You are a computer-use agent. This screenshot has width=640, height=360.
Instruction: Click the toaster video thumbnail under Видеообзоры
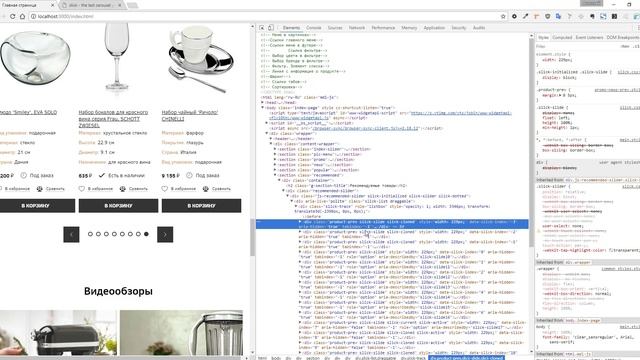point(58,333)
